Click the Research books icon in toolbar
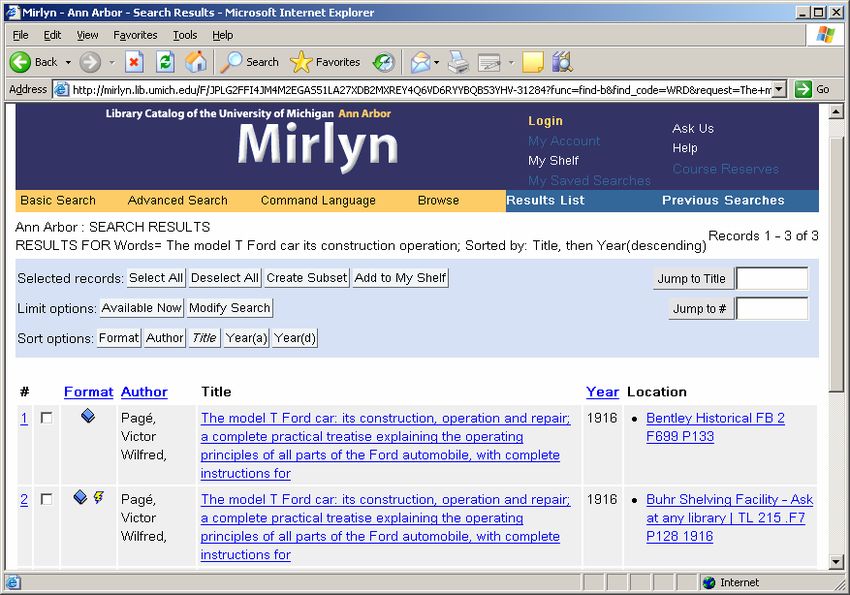 (x=563, y=62)
